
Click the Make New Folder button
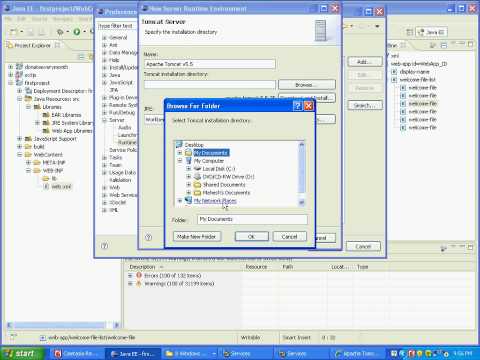[196, 237]
